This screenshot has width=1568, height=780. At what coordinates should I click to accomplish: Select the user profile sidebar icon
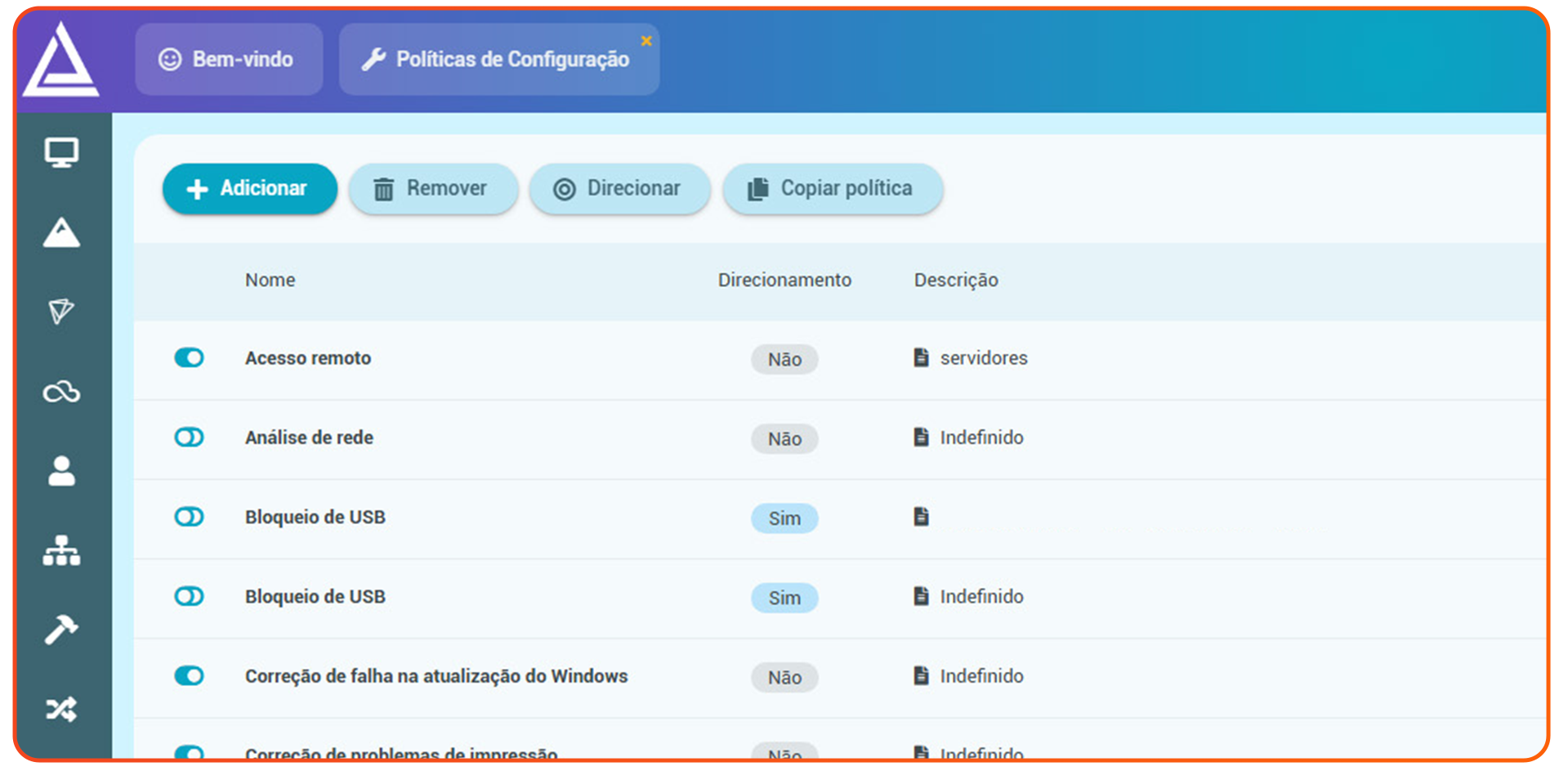click(x=61, y=471)
